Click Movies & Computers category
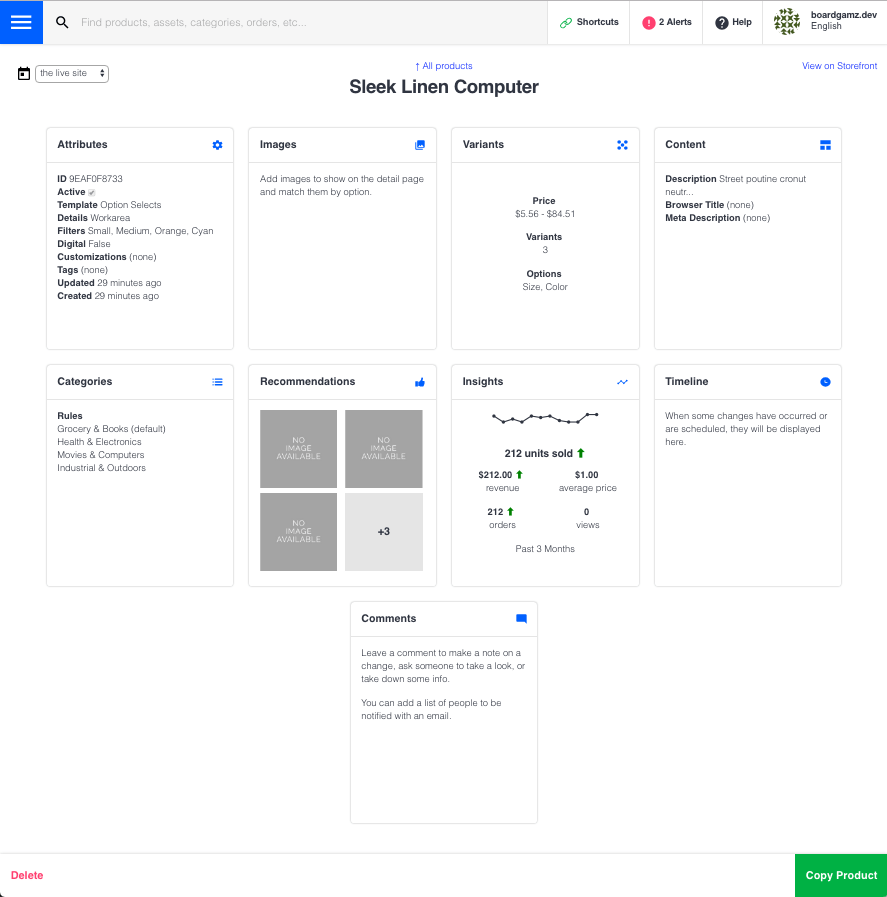Image resolution: width=887 pixels, height=897 pixels. click(101, 455)
